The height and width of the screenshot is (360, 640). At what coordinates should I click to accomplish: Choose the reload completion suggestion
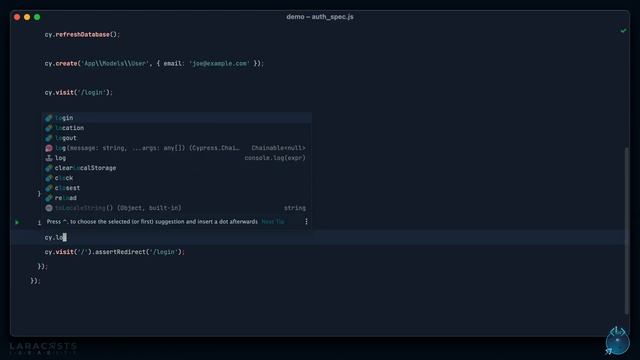[x=177, y=198]
